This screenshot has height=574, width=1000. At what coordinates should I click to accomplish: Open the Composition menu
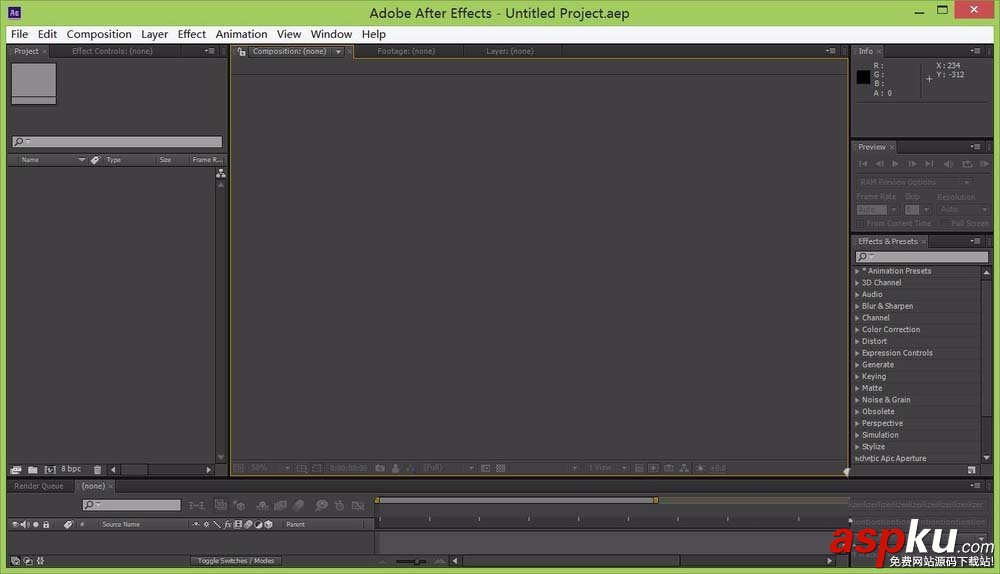99,34
